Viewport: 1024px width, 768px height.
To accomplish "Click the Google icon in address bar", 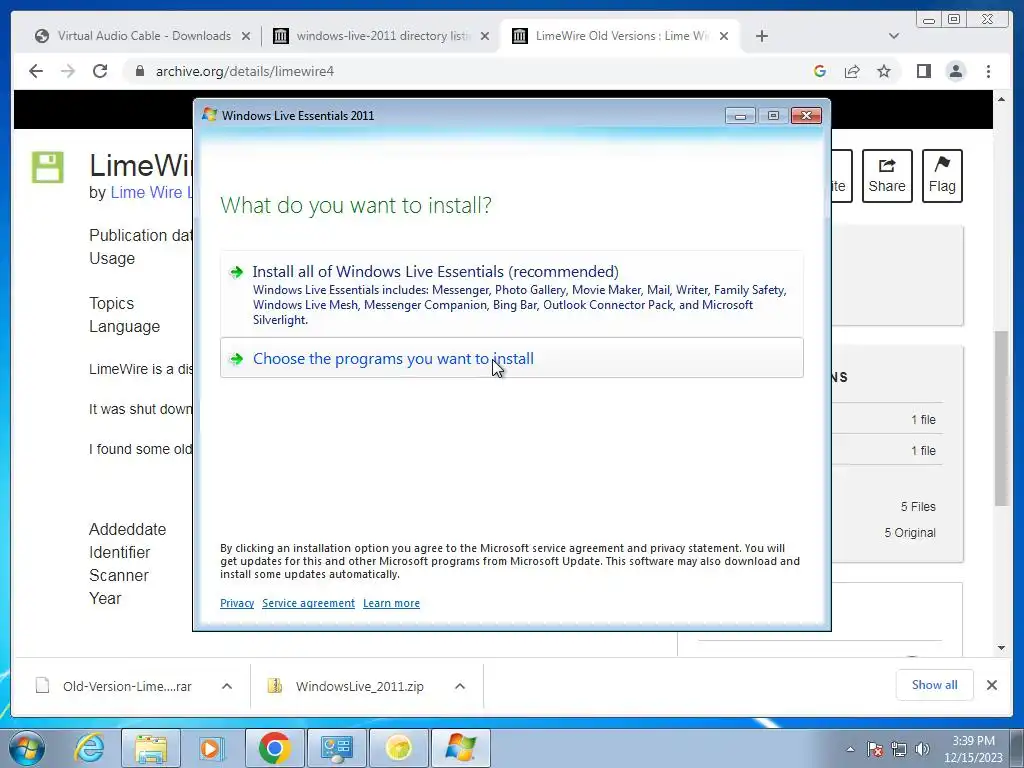I will tap(820, 71).
